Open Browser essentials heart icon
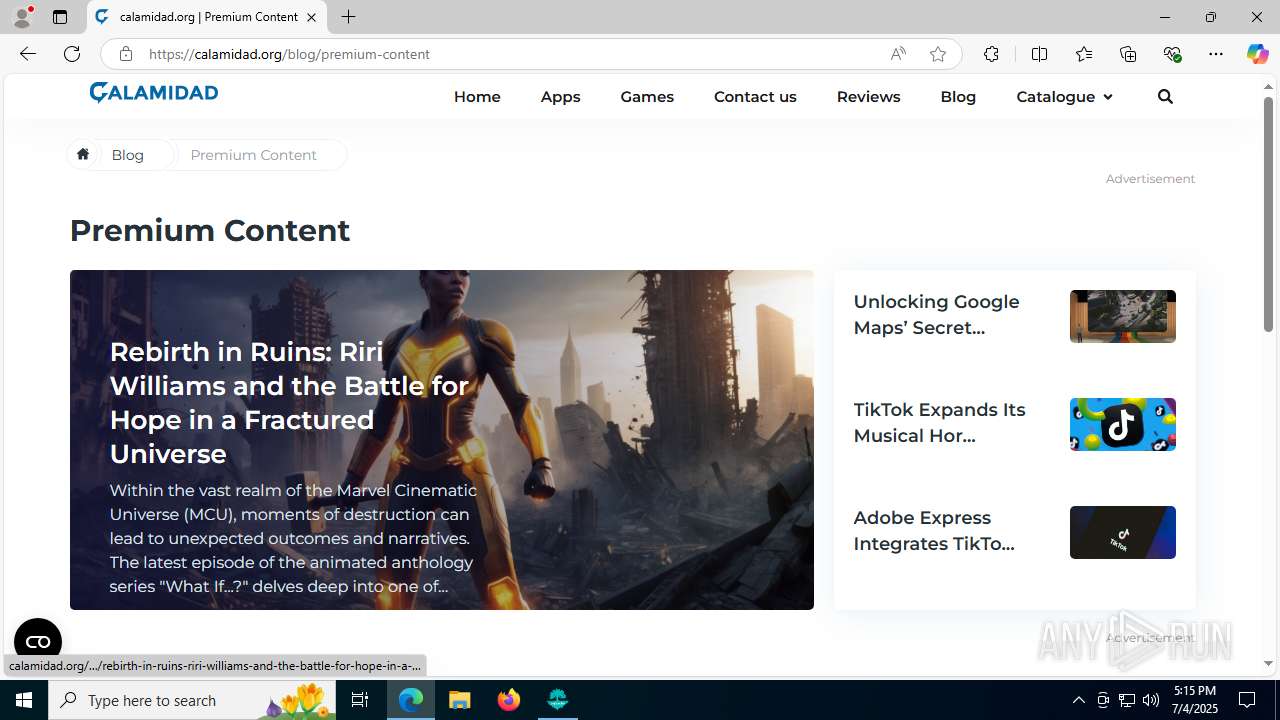The image size is (1280, 720). tap(1172, 54)
